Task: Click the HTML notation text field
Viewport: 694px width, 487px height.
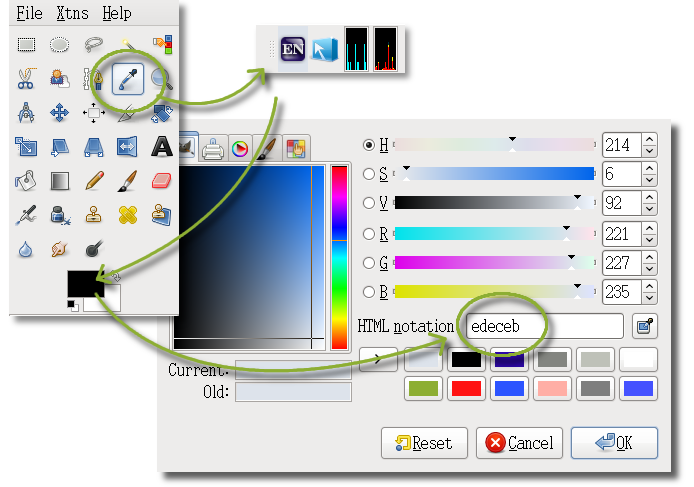Action: pyautogui.click(x=544, y=326)
